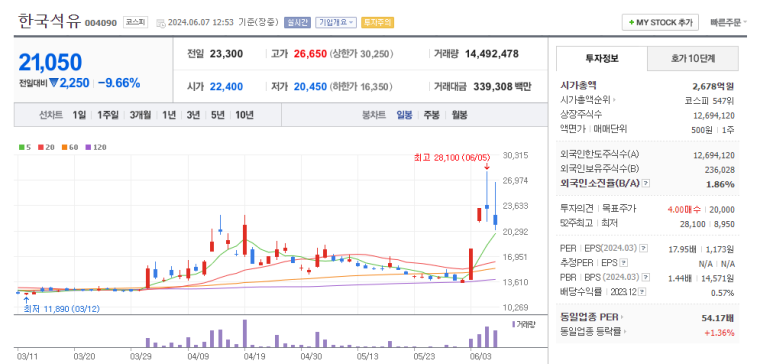Click the clock icon before the 2024.06.07 timestamp
Image resolution: width=773 pixels, height=364 pixels.
pyautogui.click(x=161, y=23)
